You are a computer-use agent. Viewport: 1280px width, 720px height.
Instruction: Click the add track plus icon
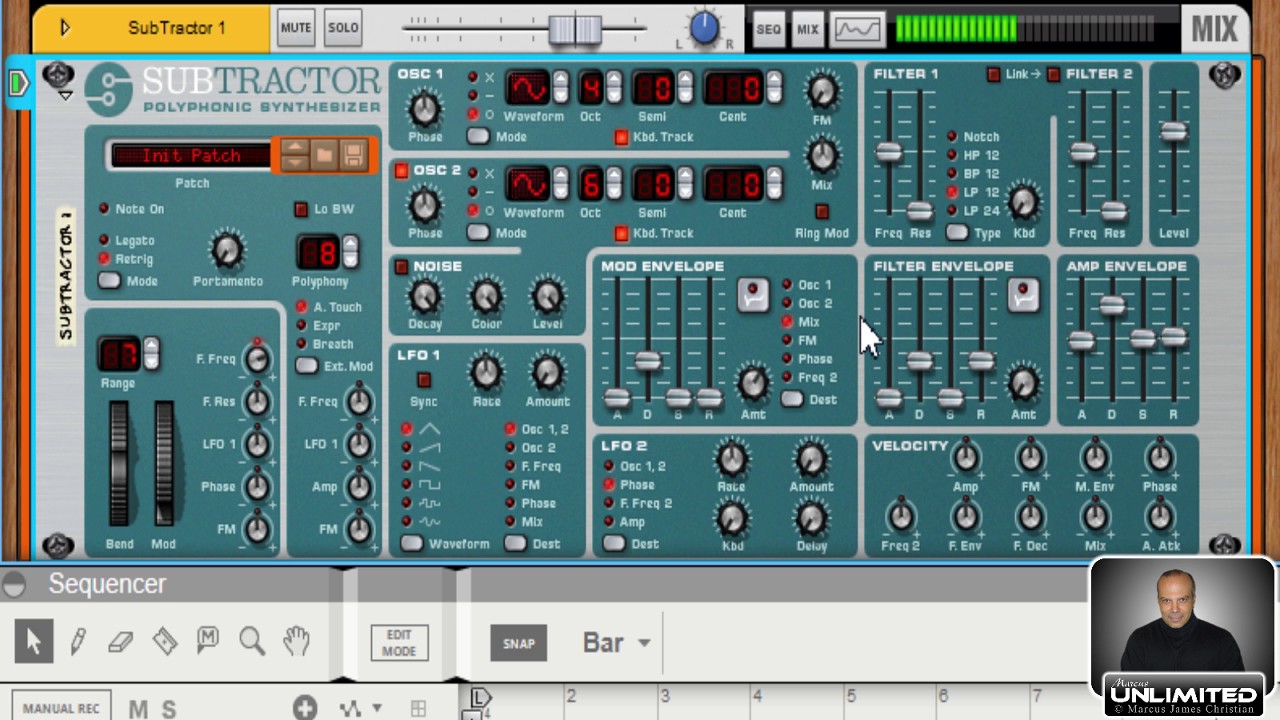point(305,708)
